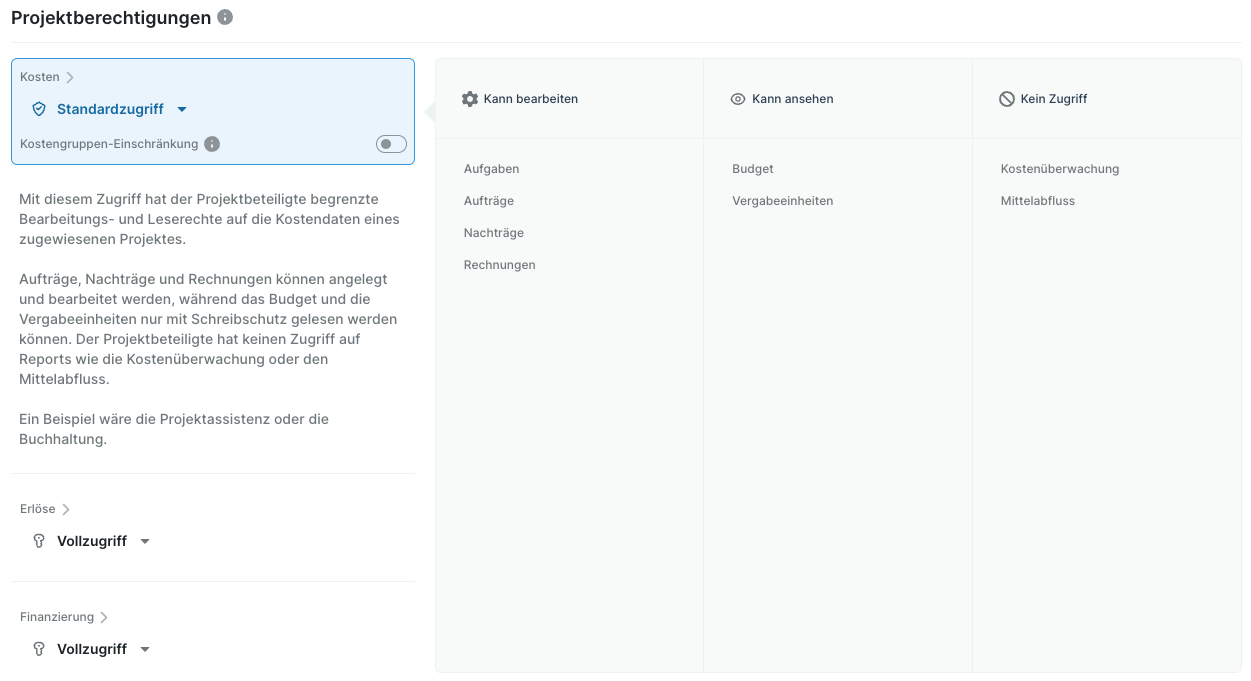Click the gear icon beside Kann bearbeiten
This screenshot has height=681, width=1251.
470,99
